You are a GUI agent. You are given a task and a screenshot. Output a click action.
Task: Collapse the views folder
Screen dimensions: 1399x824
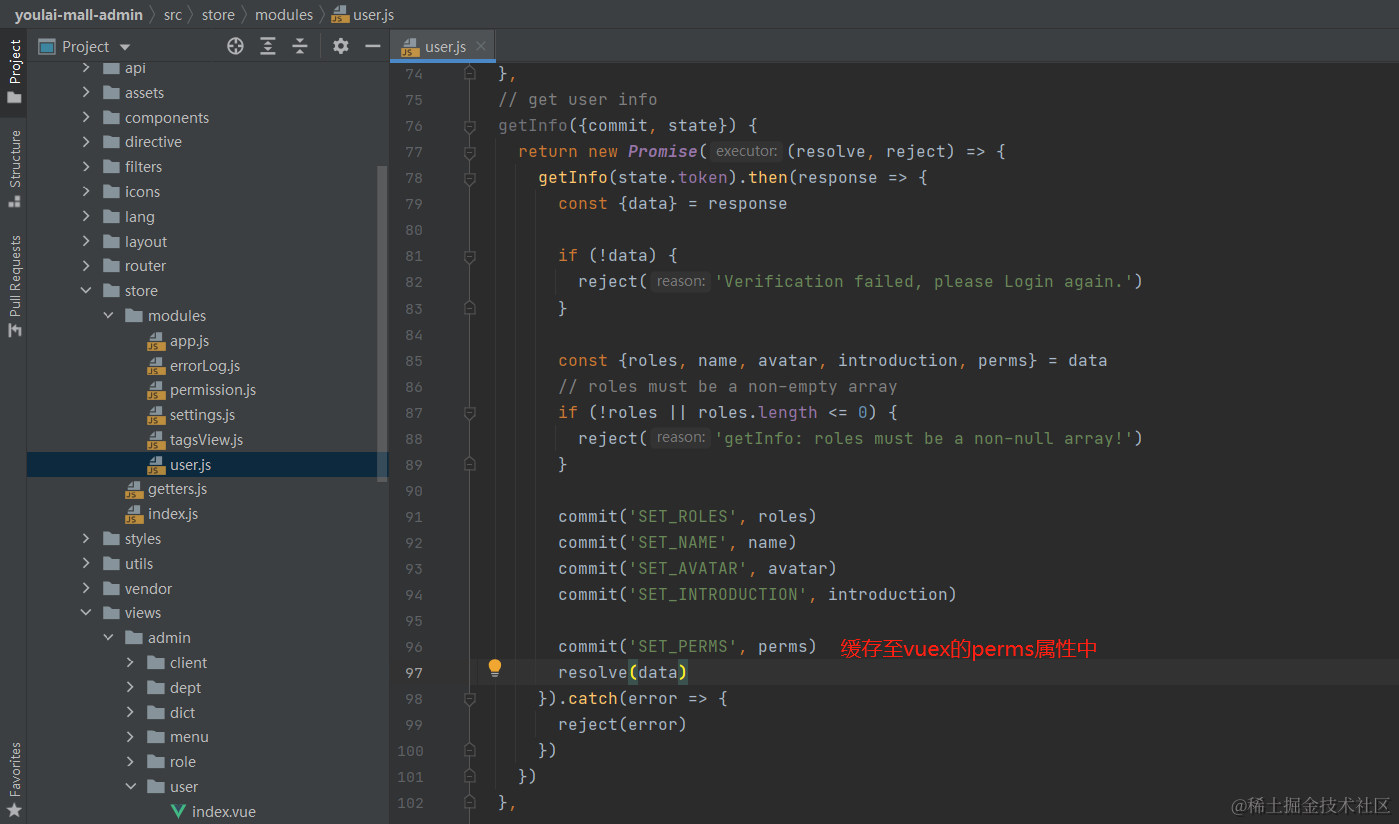(x=86, y=613)
